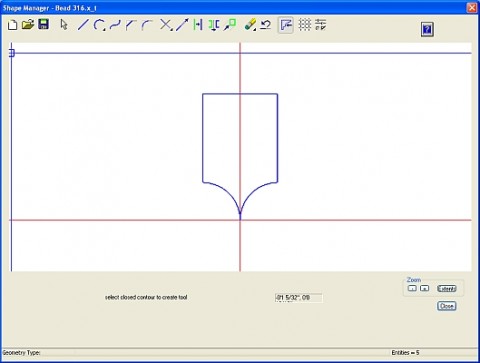
Task: Create a new shape file
Action: pos(12,25)
